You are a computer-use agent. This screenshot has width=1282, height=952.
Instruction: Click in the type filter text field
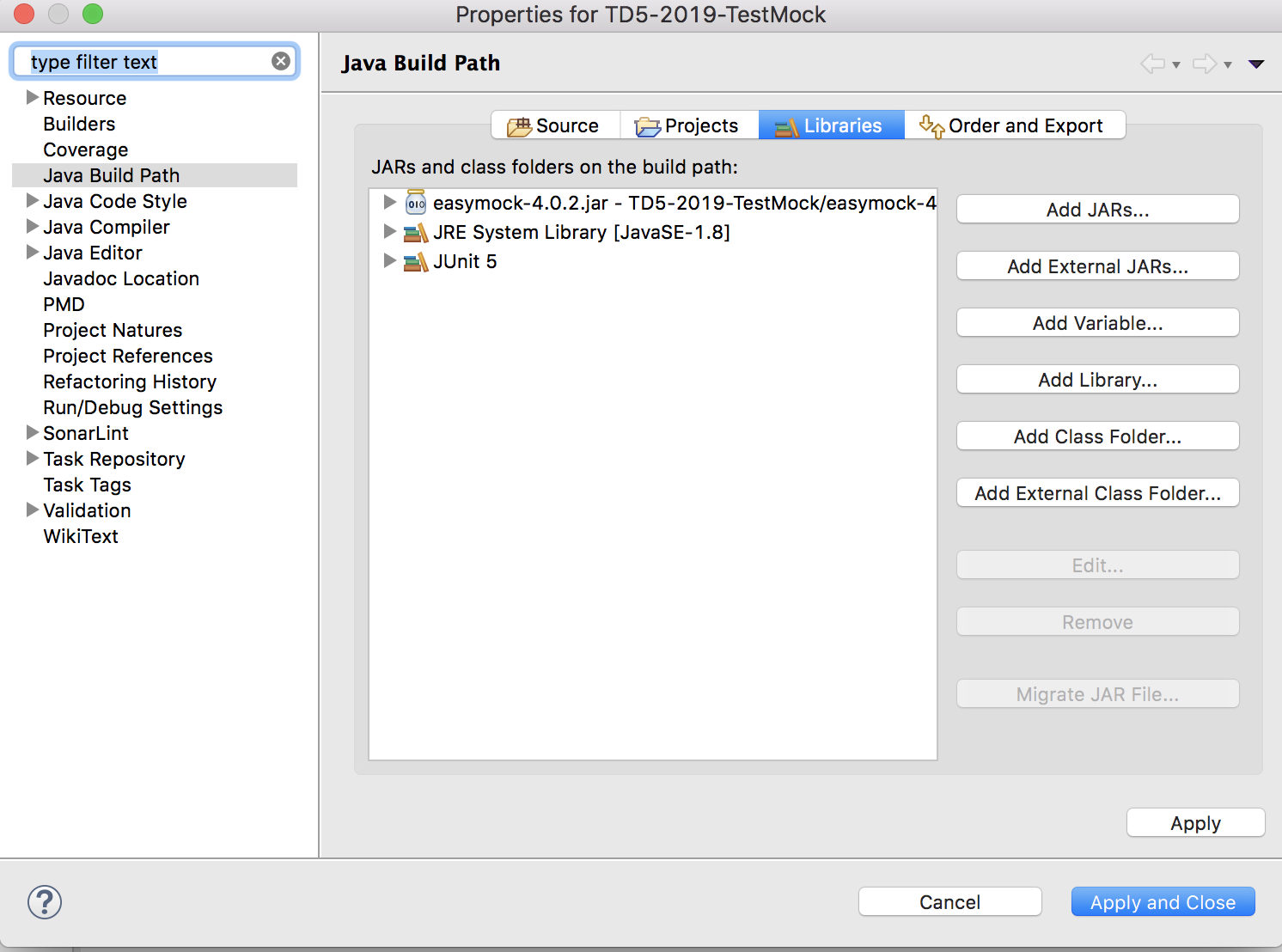pos(146,62)
